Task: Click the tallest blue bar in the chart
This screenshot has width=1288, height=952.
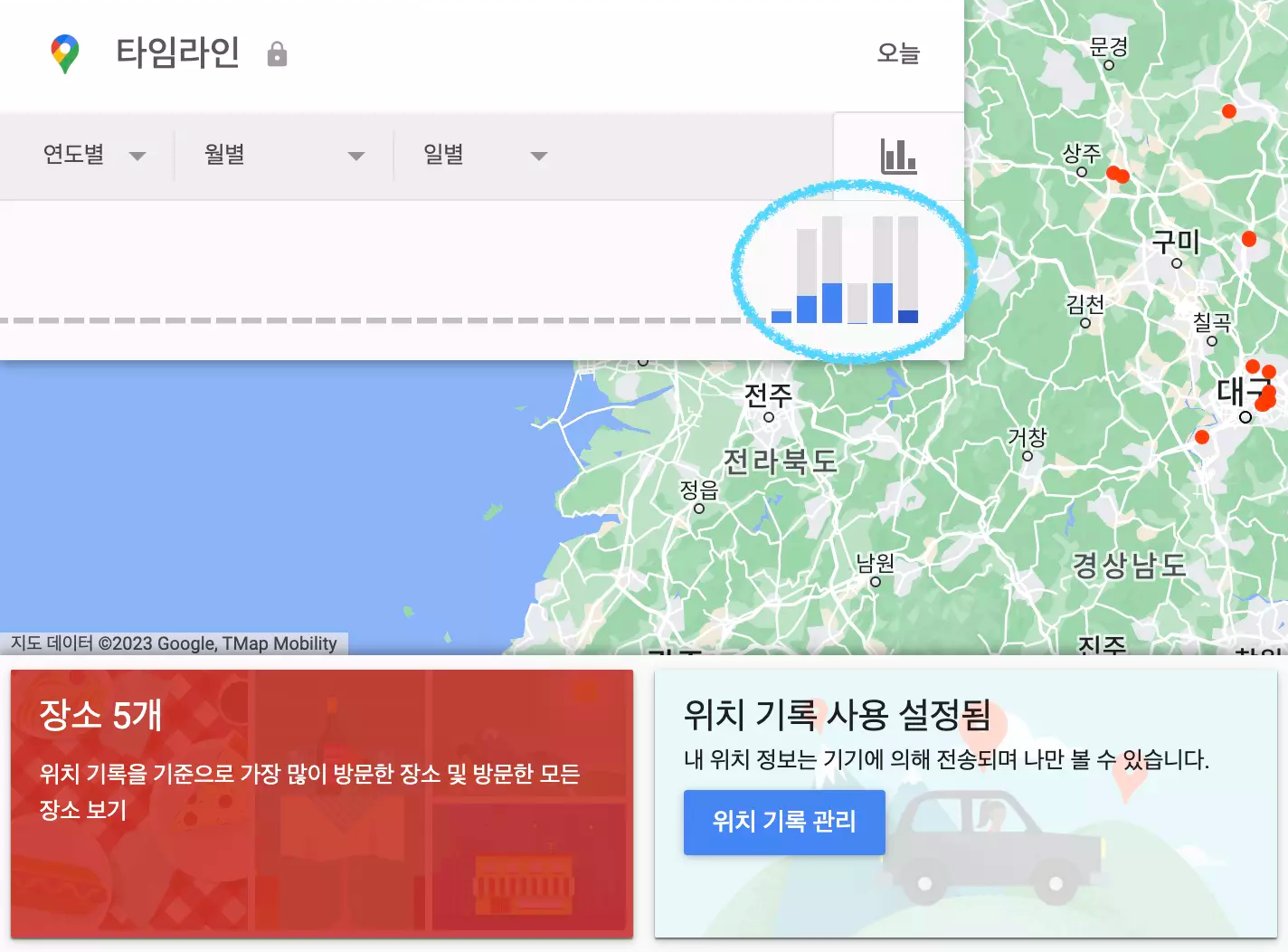Action: click(x=830, y=303)
